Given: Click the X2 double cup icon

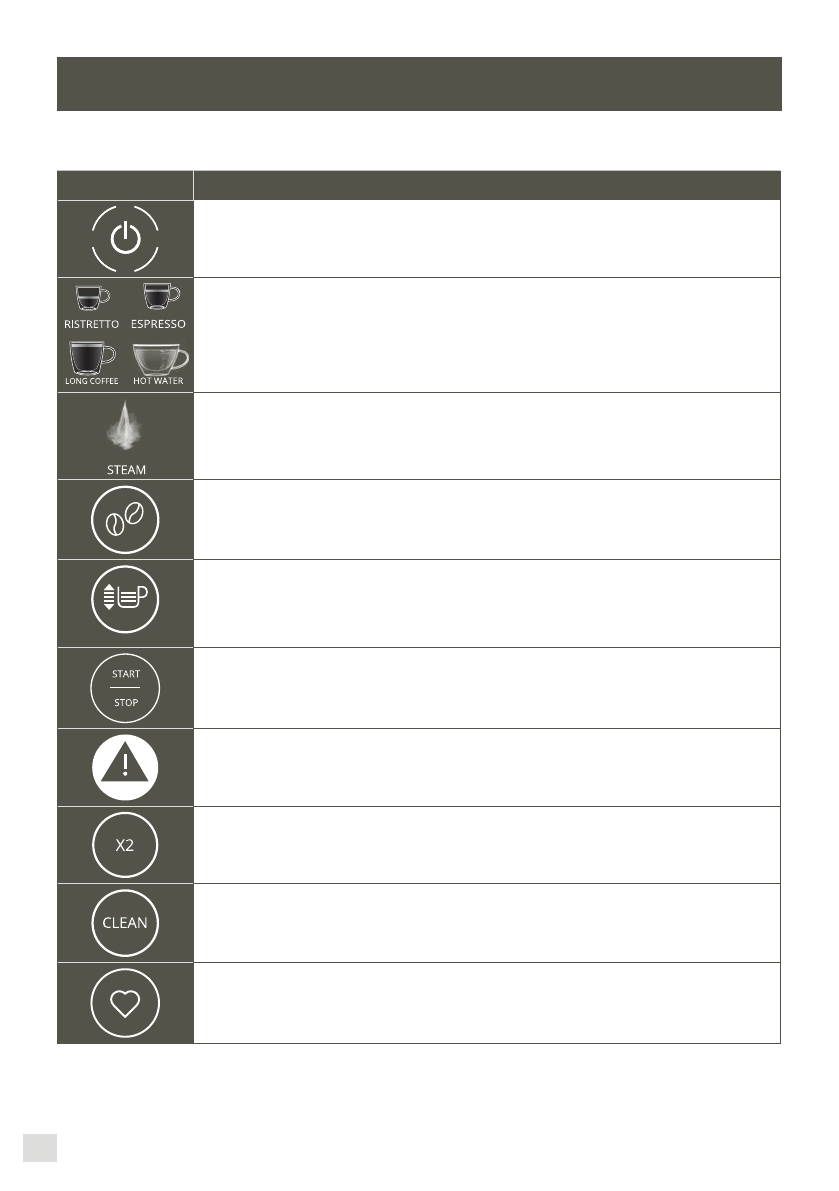Looking at the screenshot, I should (125, 845).
